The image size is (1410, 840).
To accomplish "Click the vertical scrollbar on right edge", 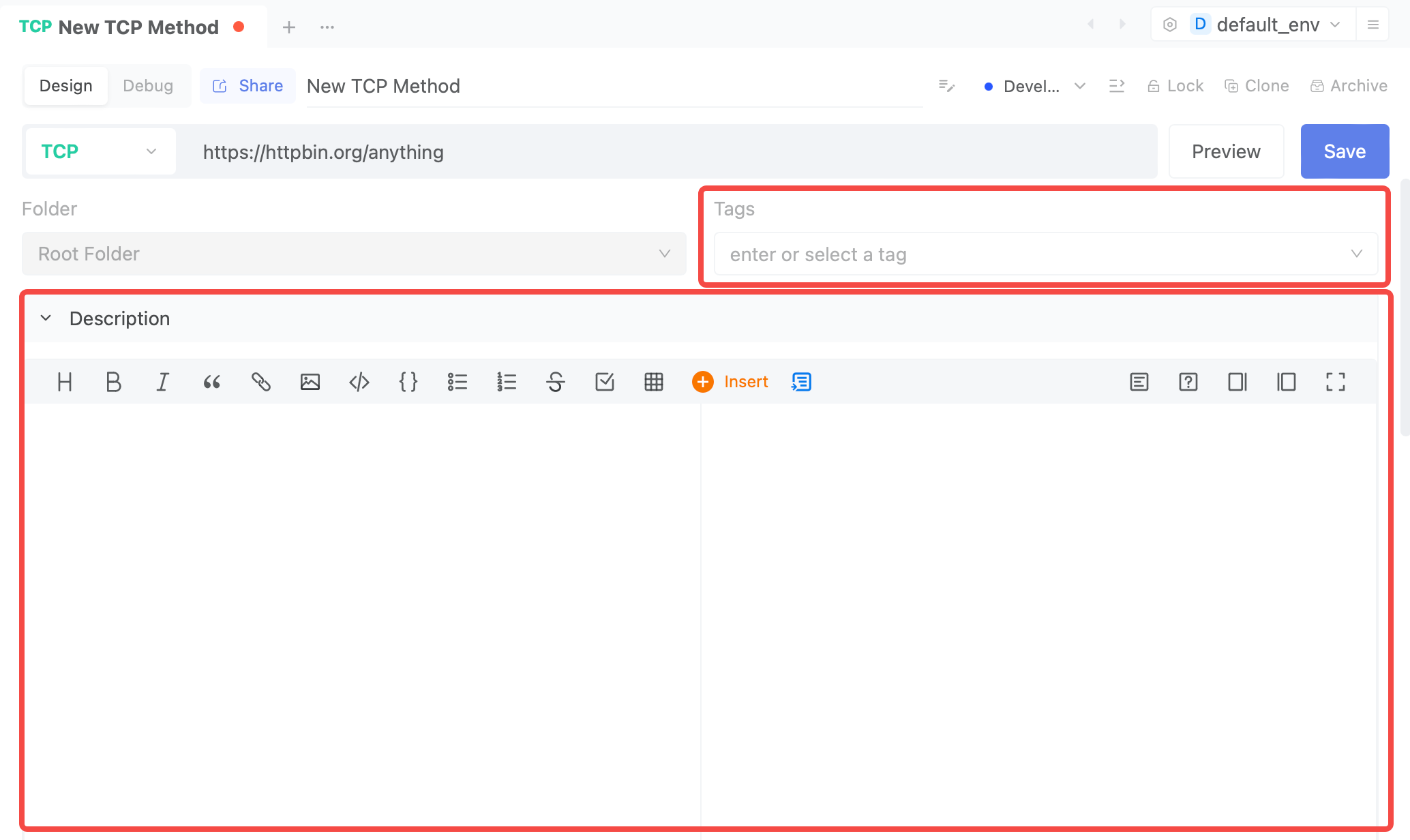I will (x=1405, y=307).
